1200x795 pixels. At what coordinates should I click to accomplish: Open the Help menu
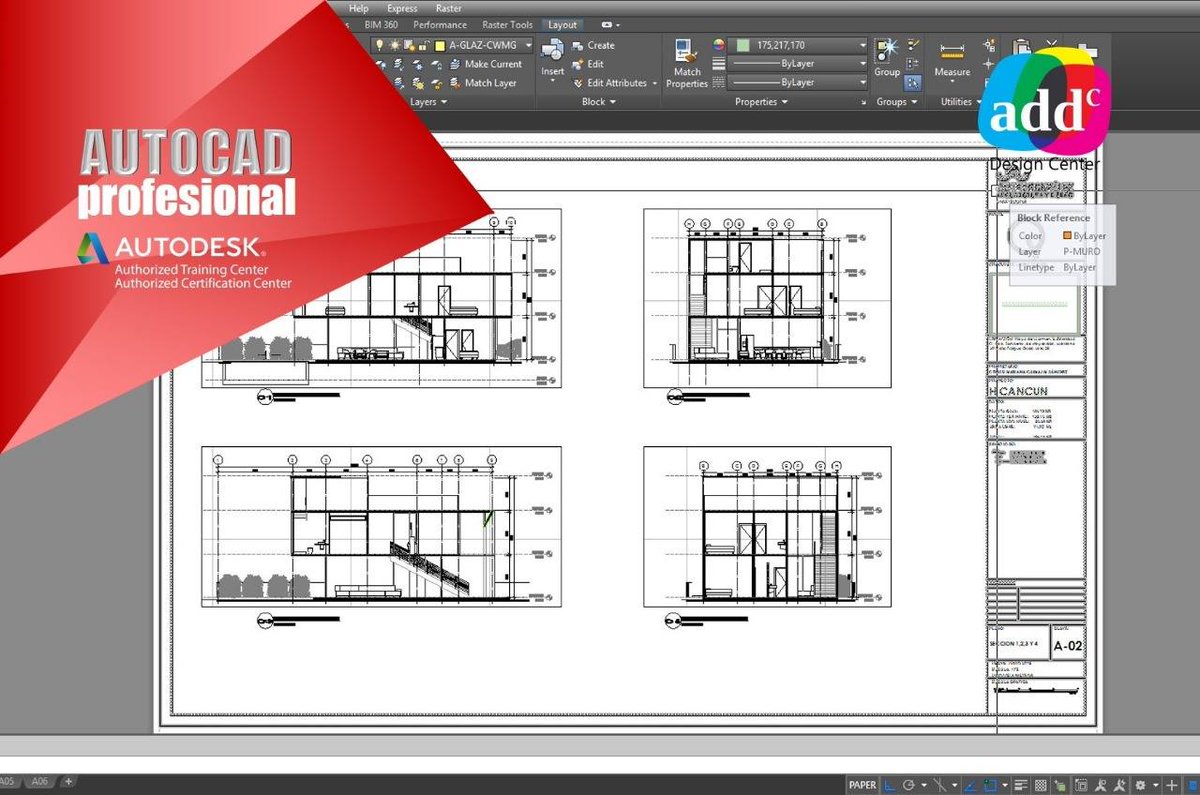tap(358, 8)
